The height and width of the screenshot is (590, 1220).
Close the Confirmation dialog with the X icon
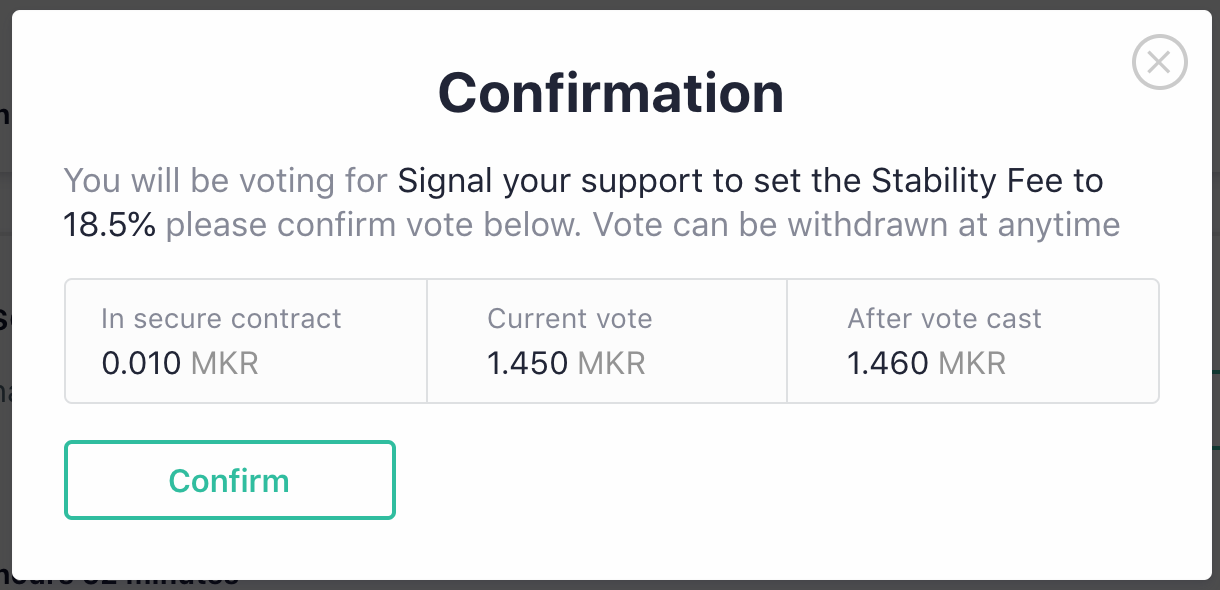point(1159,63)
